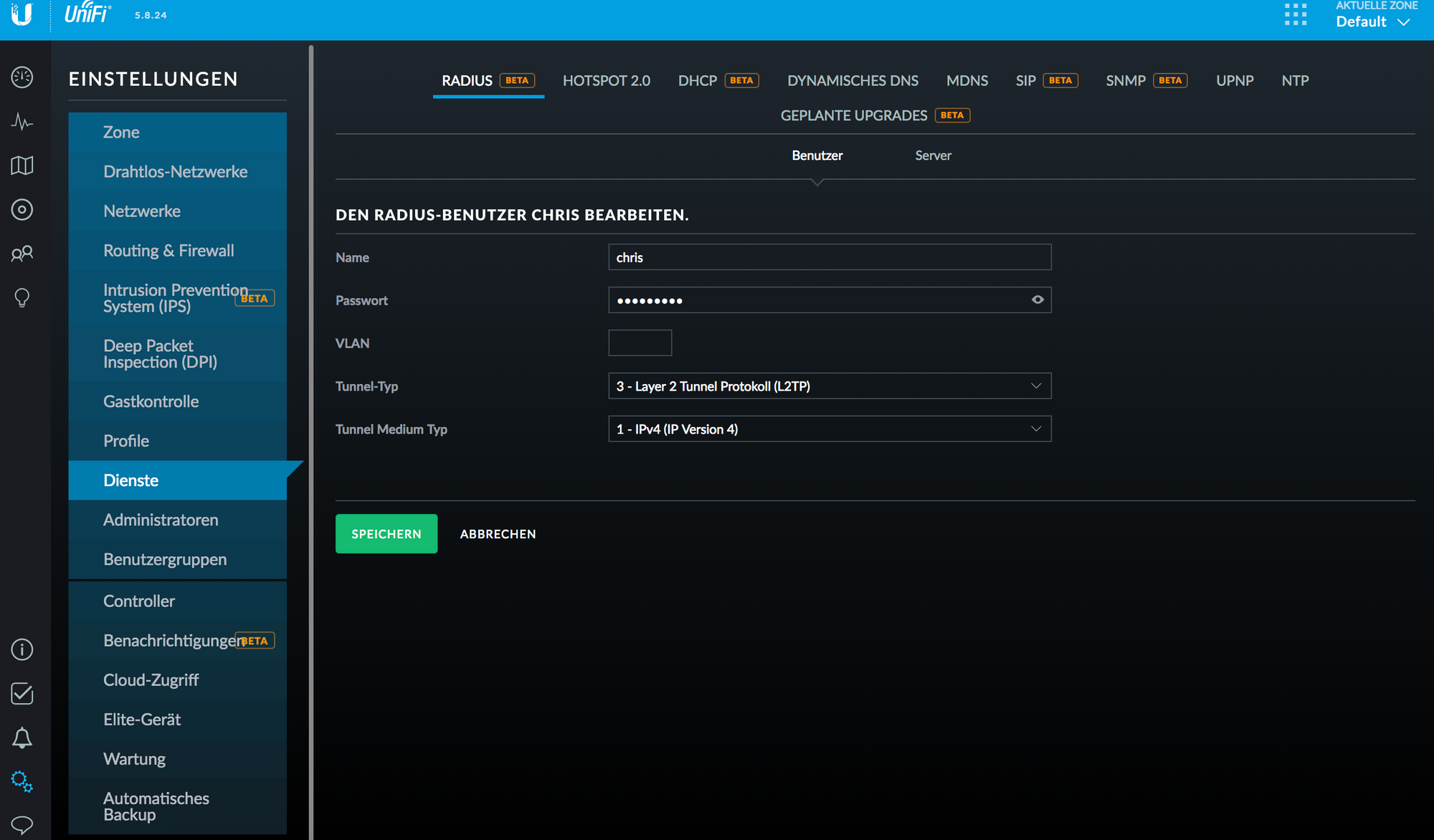This screenshot has width=1434, height=840.
Task: Click the Speichern button
Action: point(386,534)
